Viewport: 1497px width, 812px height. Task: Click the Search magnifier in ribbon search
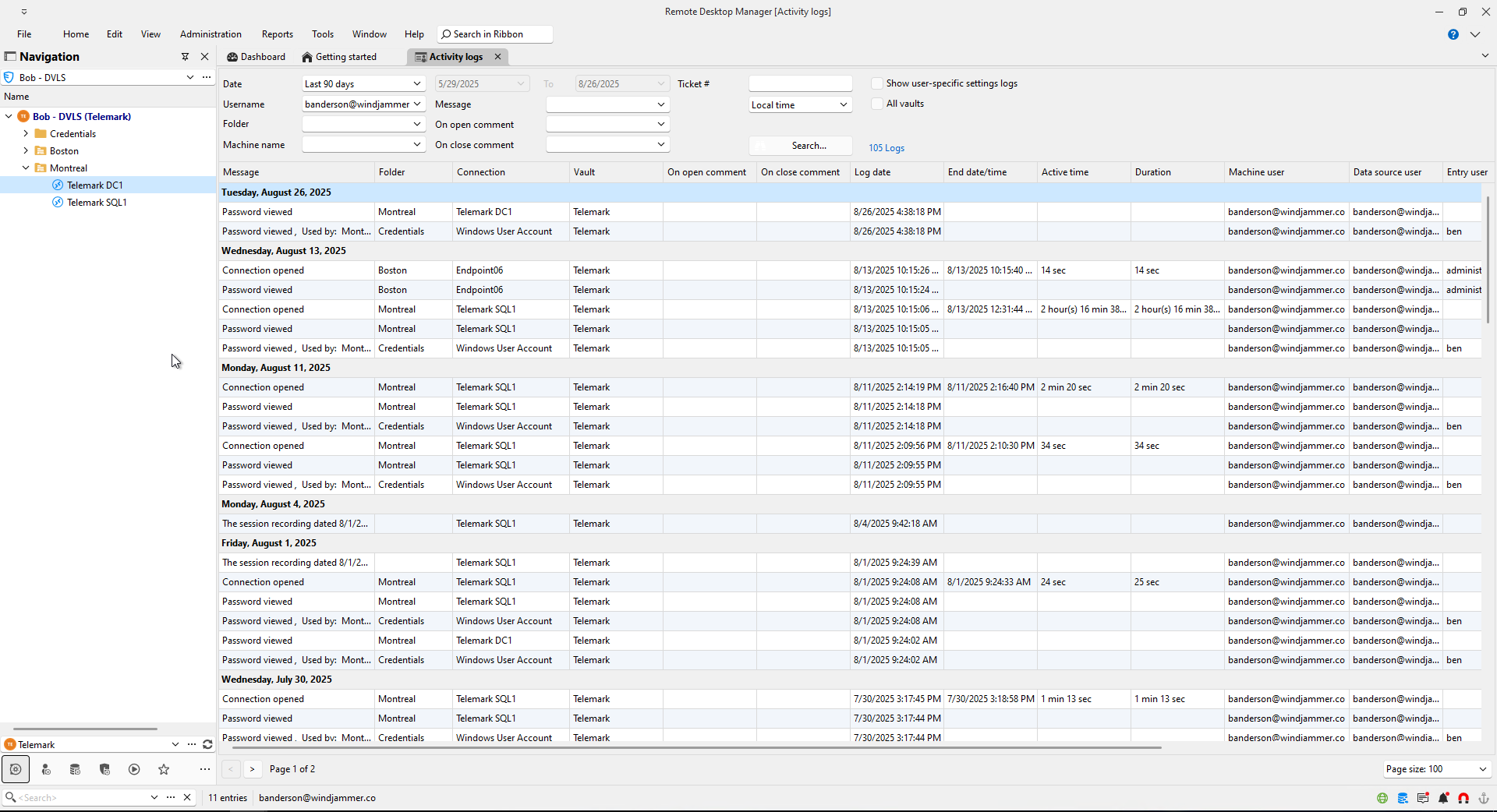click(x=446, y=34)
